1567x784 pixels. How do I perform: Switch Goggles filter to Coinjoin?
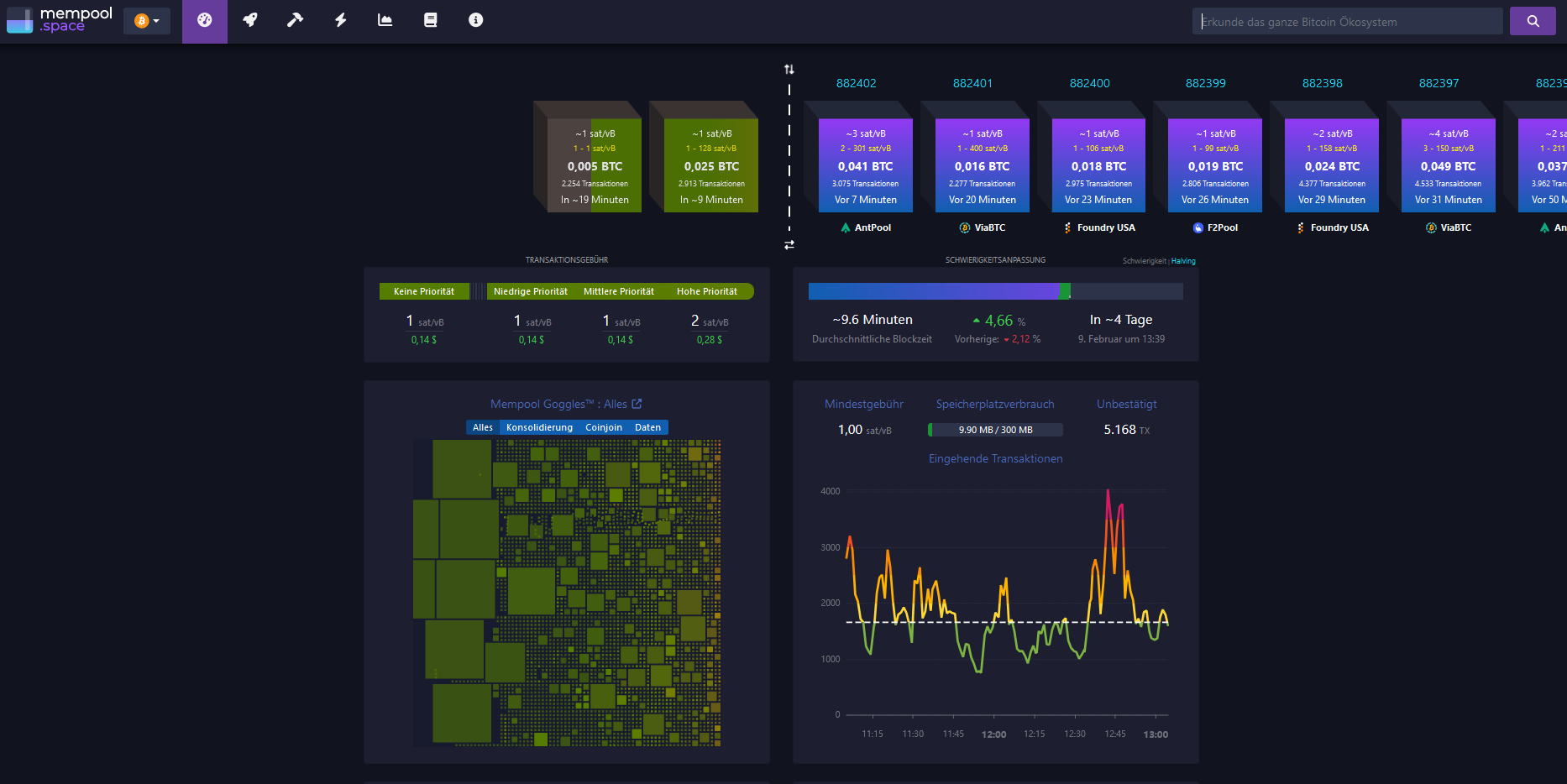pos(604,427)
